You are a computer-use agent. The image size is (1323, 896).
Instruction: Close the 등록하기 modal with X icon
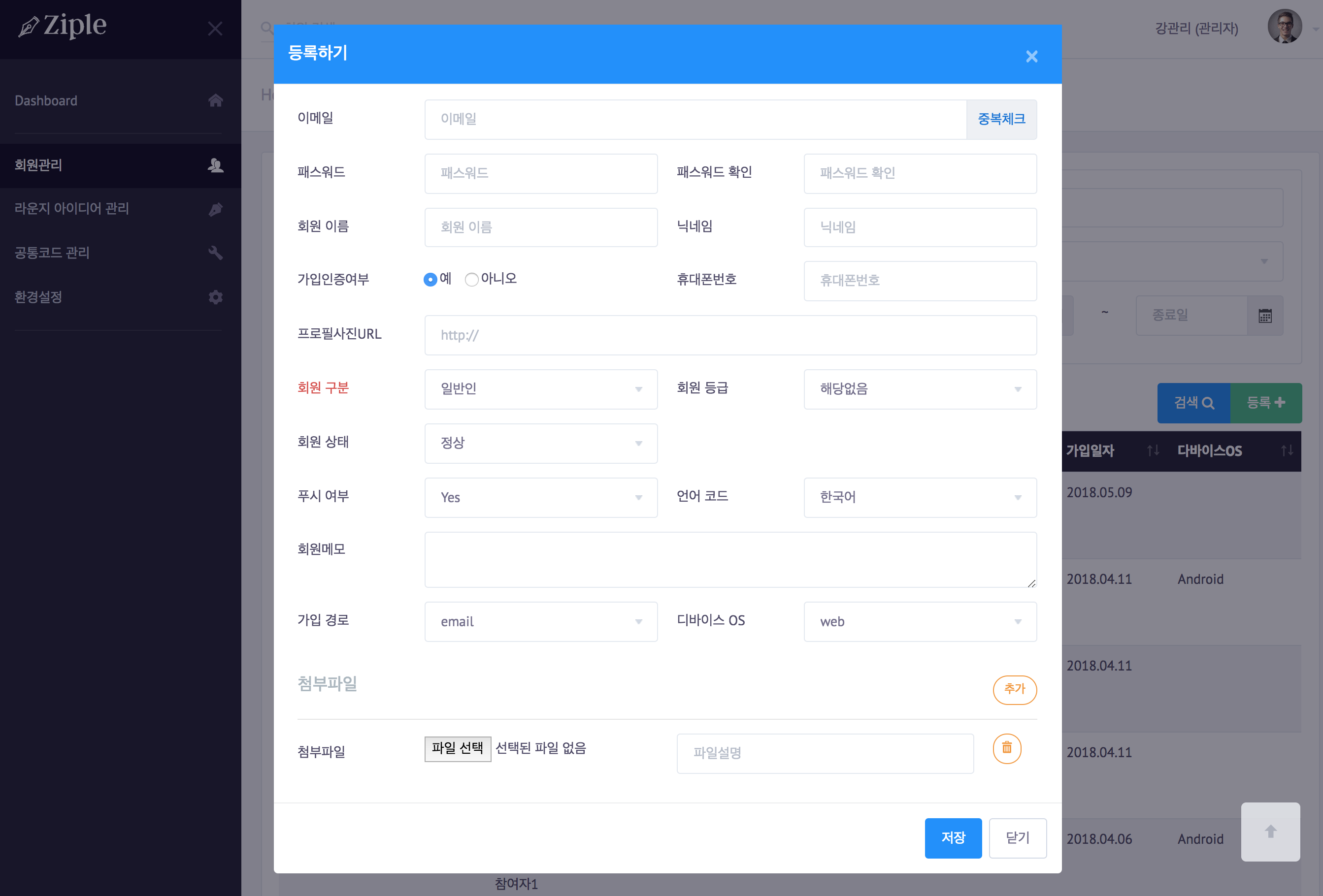[x=1031, y=56]
